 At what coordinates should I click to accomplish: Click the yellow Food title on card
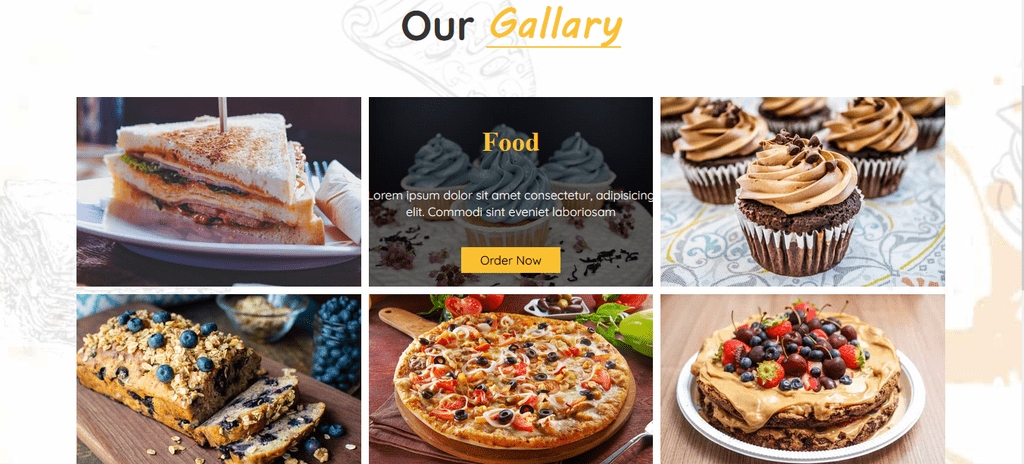click(x=511, y=142)
